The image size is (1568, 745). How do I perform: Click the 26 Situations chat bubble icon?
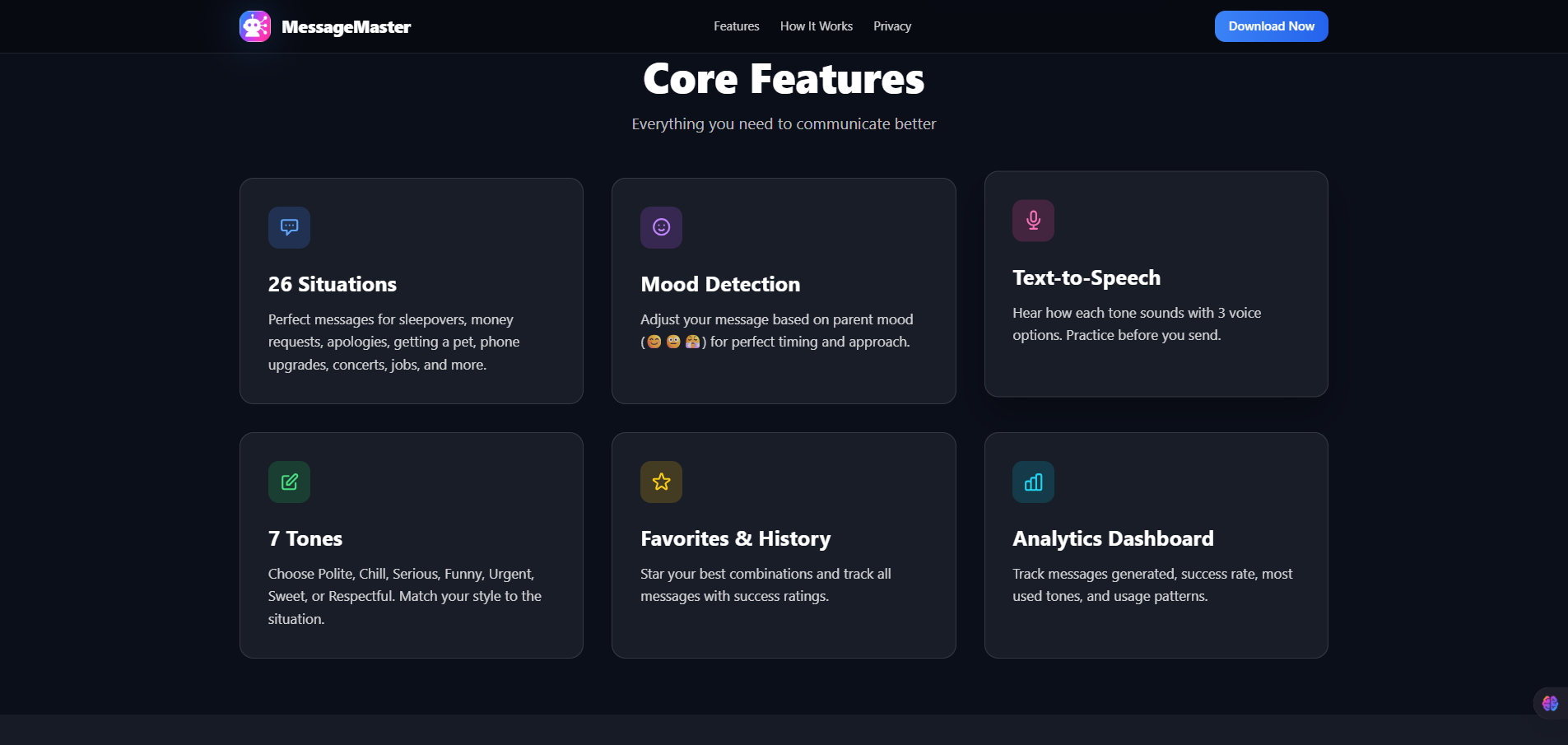(289, 227)
